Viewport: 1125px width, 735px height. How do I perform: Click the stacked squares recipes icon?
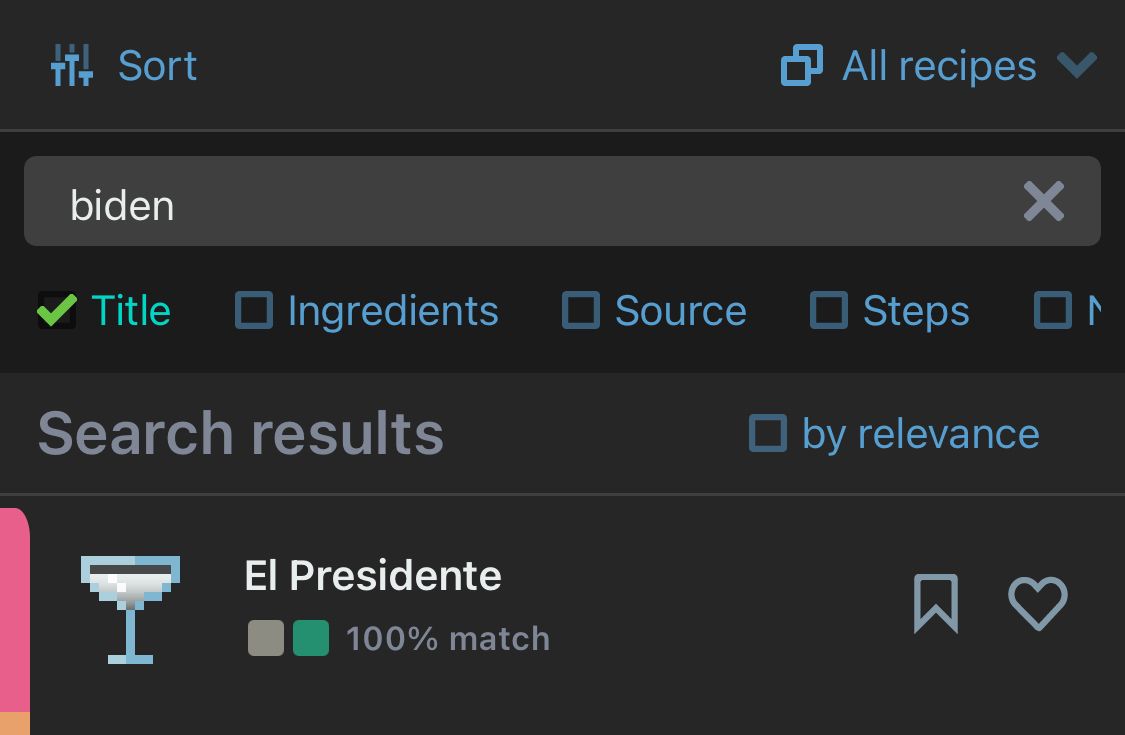pyautogui.click(x=802, y=66)
